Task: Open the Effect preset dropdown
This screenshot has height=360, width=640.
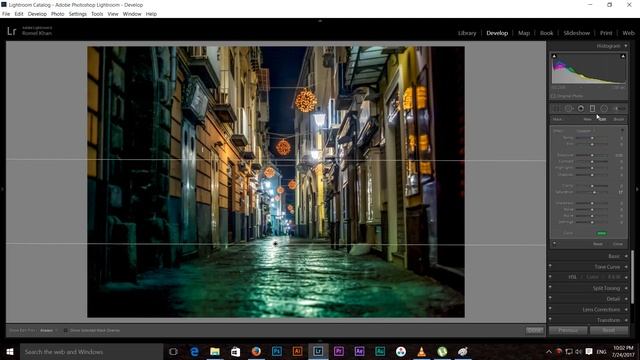Action: point(585,131)
